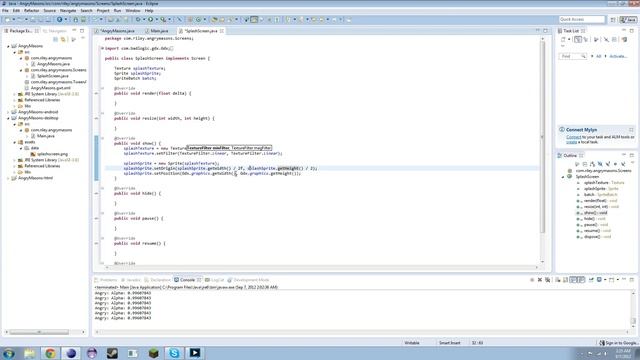
Task: Toggle Hide Static Members in Outline toolbar
Action: coord(608,164)
